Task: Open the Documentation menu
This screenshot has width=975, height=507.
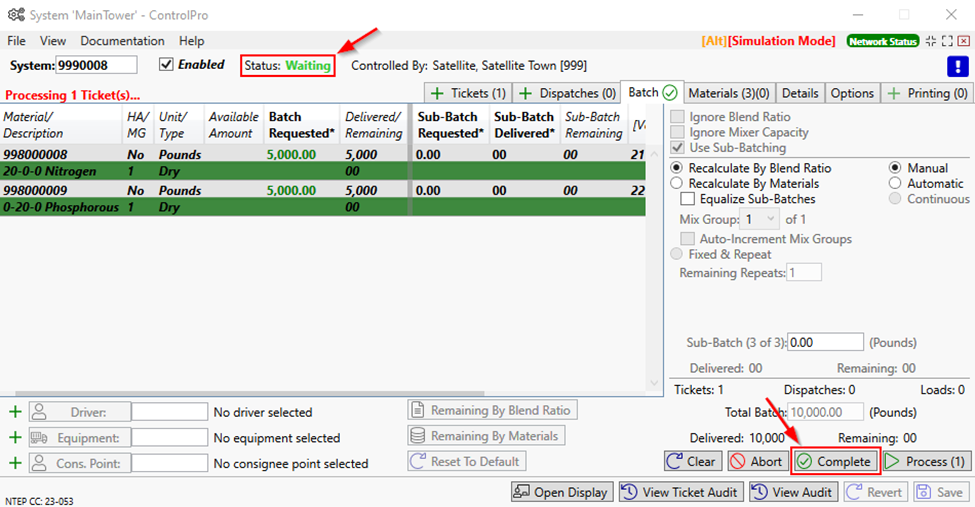Action: click(x=122, y=41)
